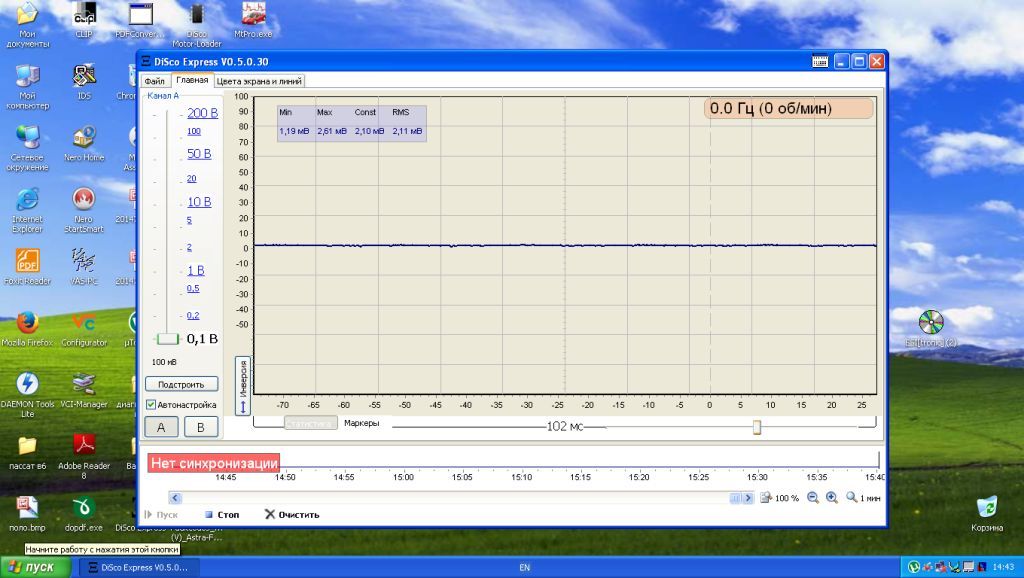Clear the recording with Очистить
This screenshot has height=578, width=1024.
[292, 515]
